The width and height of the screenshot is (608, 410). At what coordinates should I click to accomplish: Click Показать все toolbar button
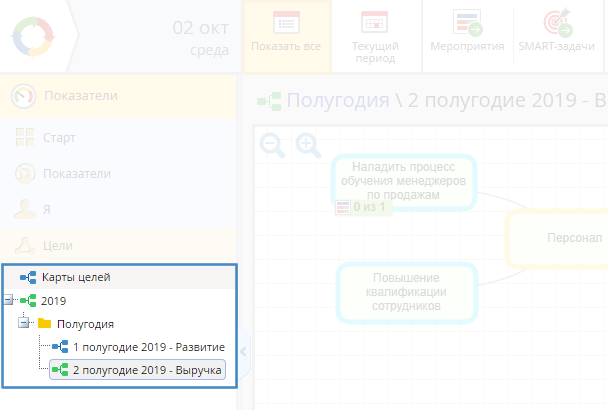286,36
